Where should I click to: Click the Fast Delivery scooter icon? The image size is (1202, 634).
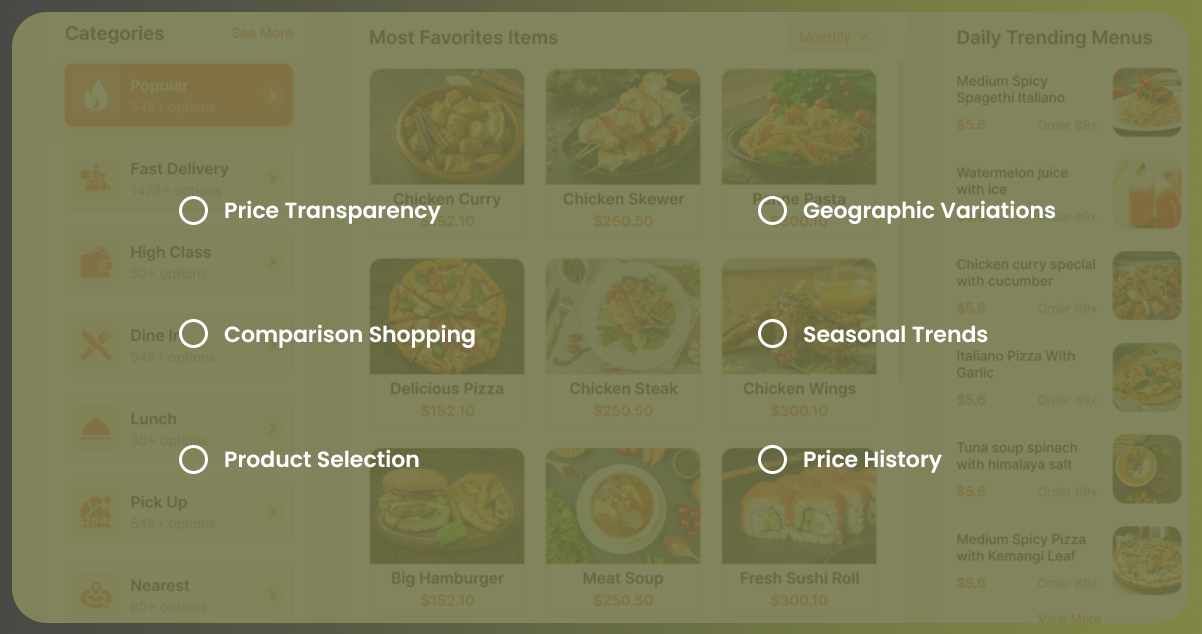click(x=97, y=179)
